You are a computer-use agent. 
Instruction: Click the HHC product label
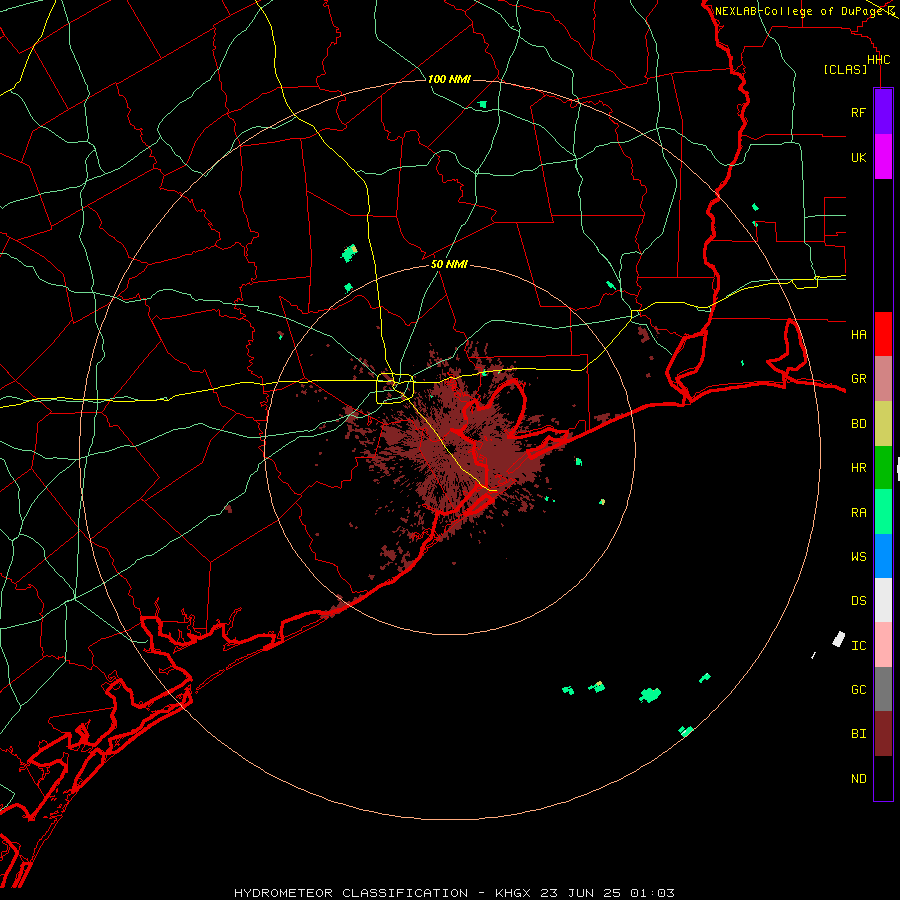pos(878,60)
